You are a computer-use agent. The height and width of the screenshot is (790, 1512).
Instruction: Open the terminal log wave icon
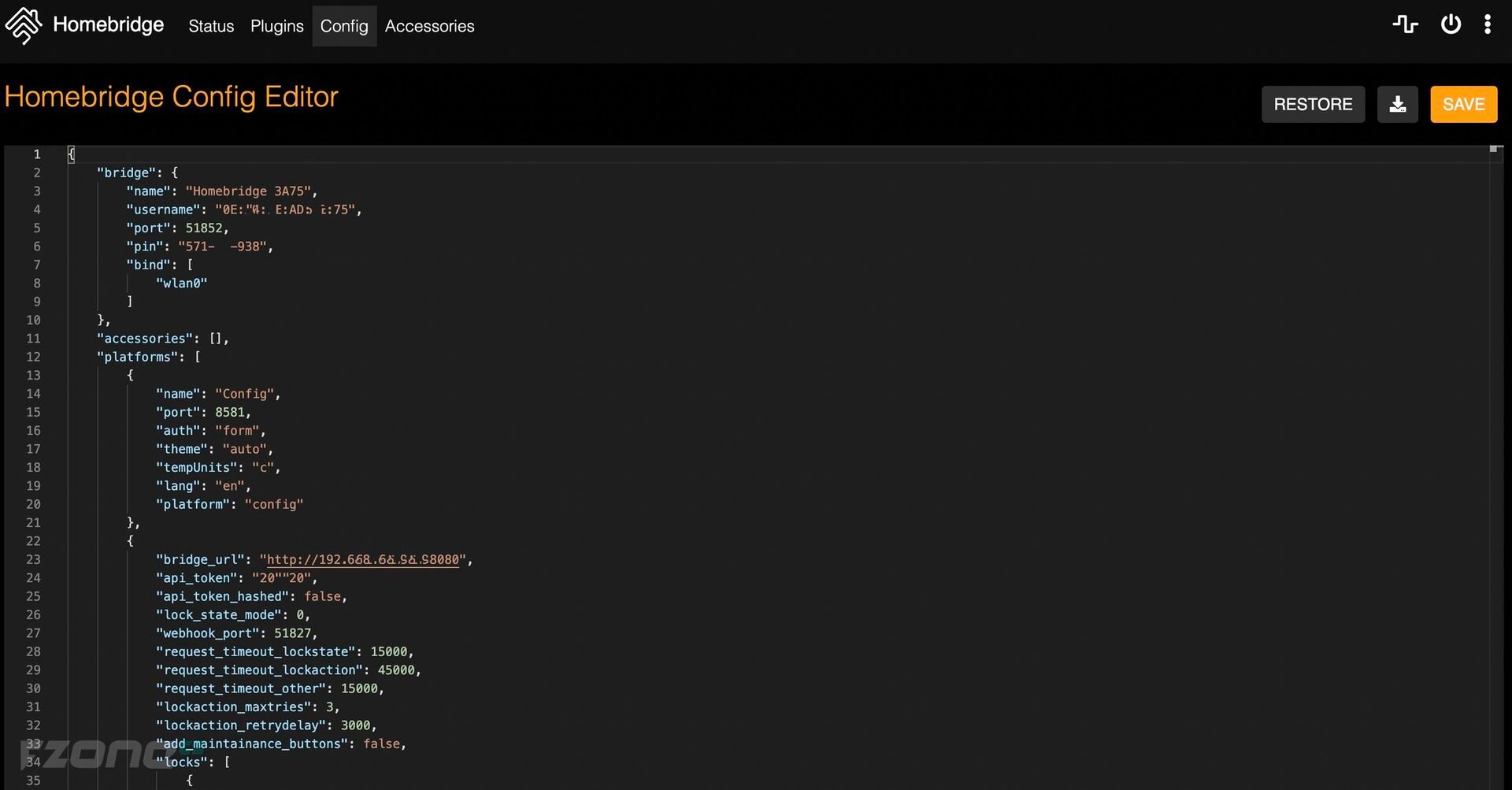pyautogui.click(x=1405, y=24)
